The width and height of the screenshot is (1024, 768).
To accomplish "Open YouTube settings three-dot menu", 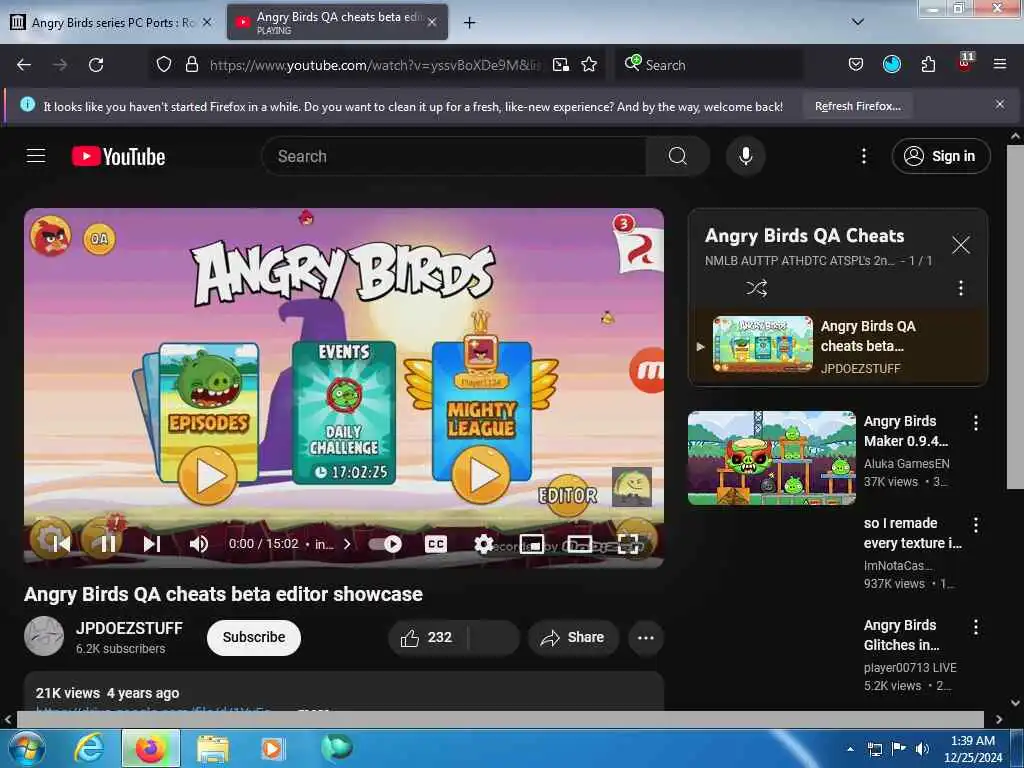I will coord(863,156).
